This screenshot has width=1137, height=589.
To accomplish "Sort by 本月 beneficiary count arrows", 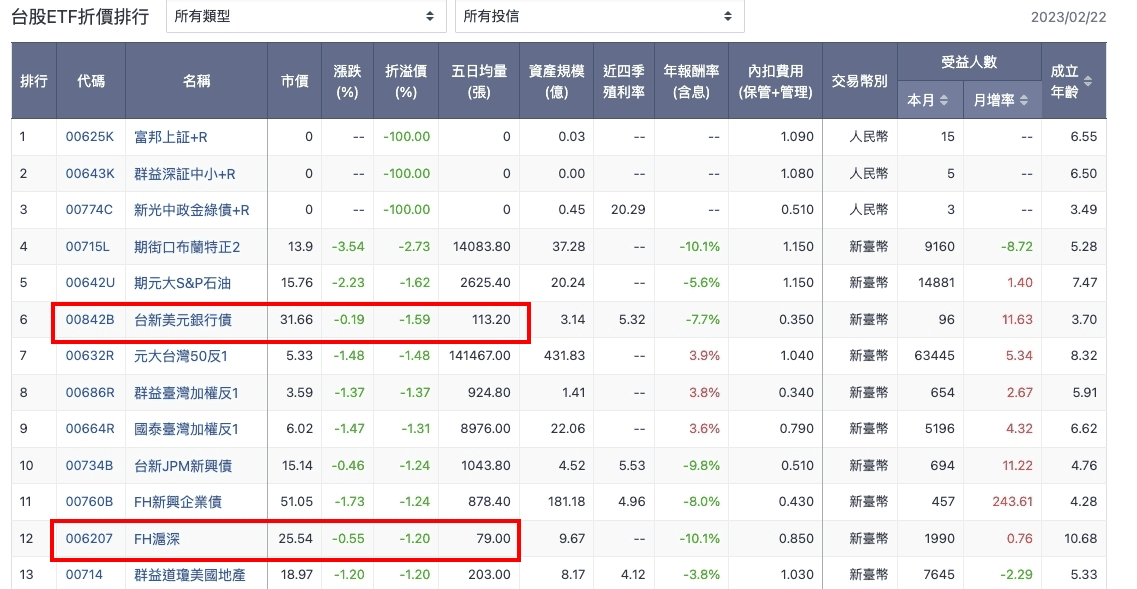I will click(x=943, y=101).
